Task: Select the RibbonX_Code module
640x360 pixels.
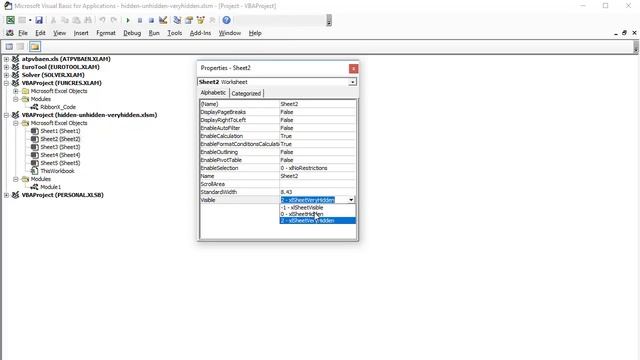Action: click(x=58, y=107)
